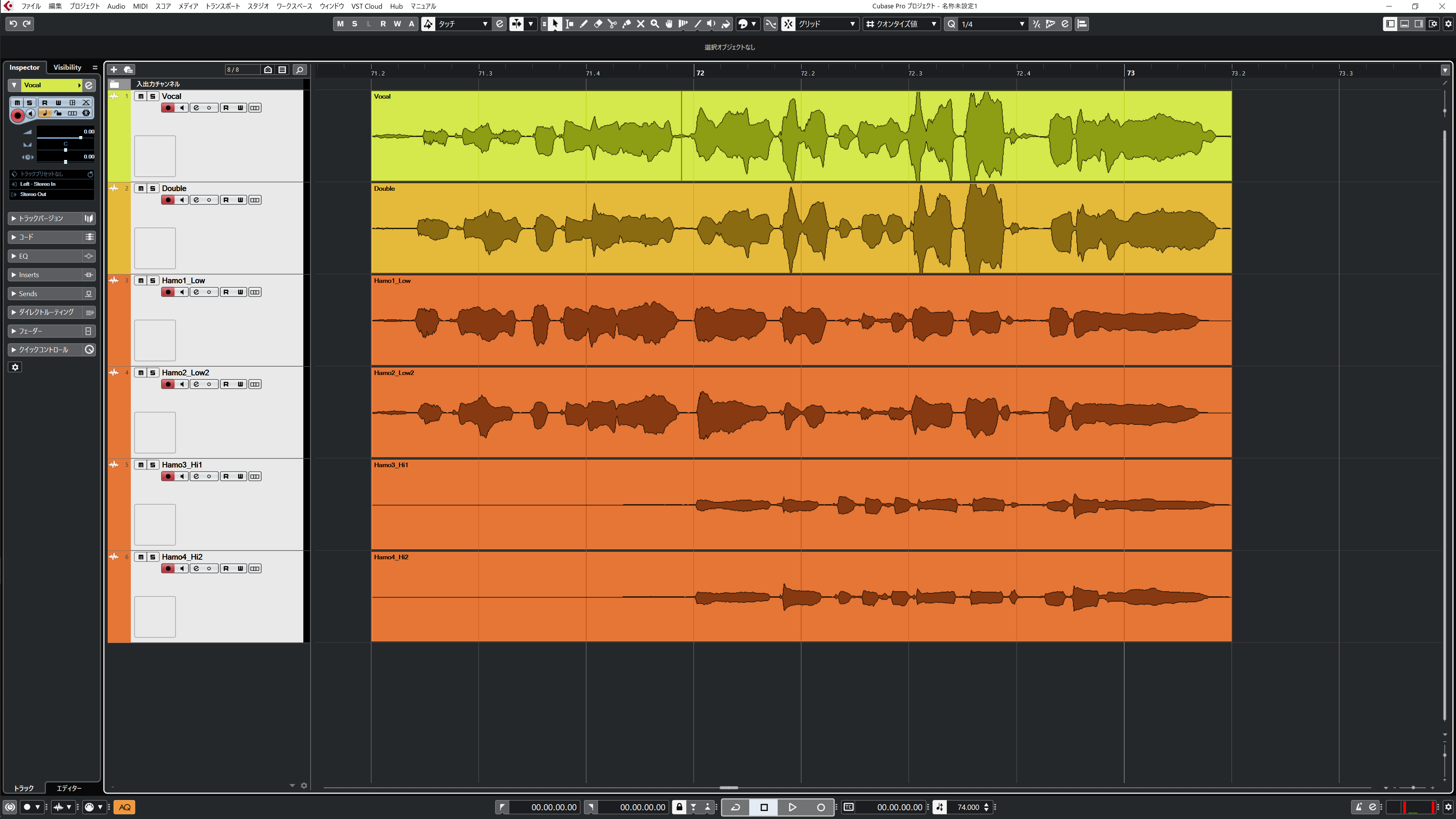Select the hand Time Warp tool
Screen dimensions: 1456x819
668,24
